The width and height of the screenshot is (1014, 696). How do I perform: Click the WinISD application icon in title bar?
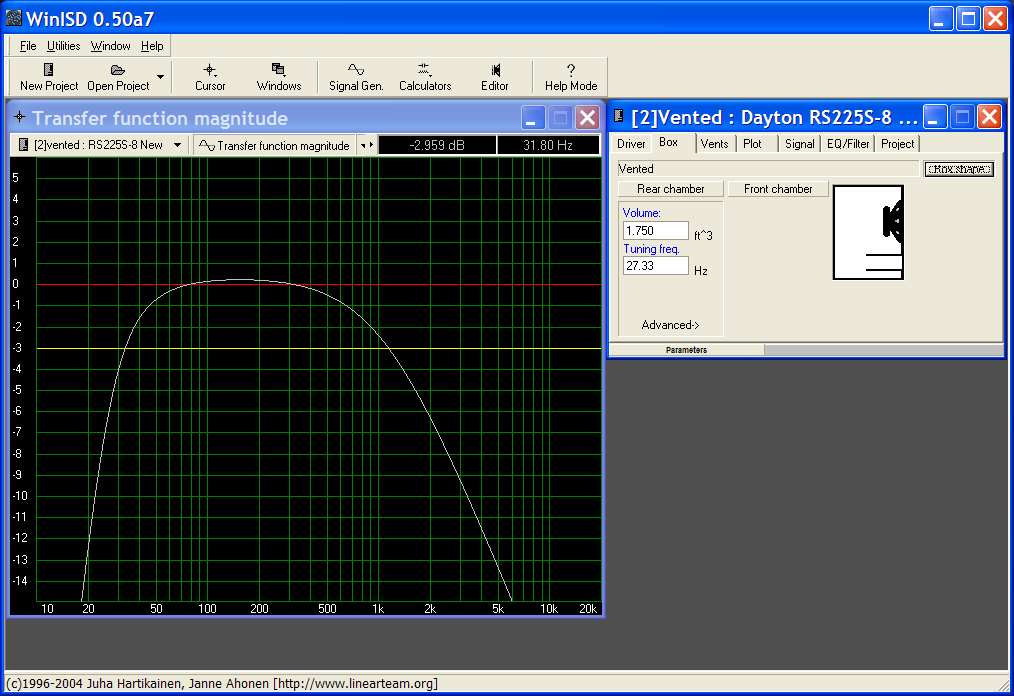(14, 17)
